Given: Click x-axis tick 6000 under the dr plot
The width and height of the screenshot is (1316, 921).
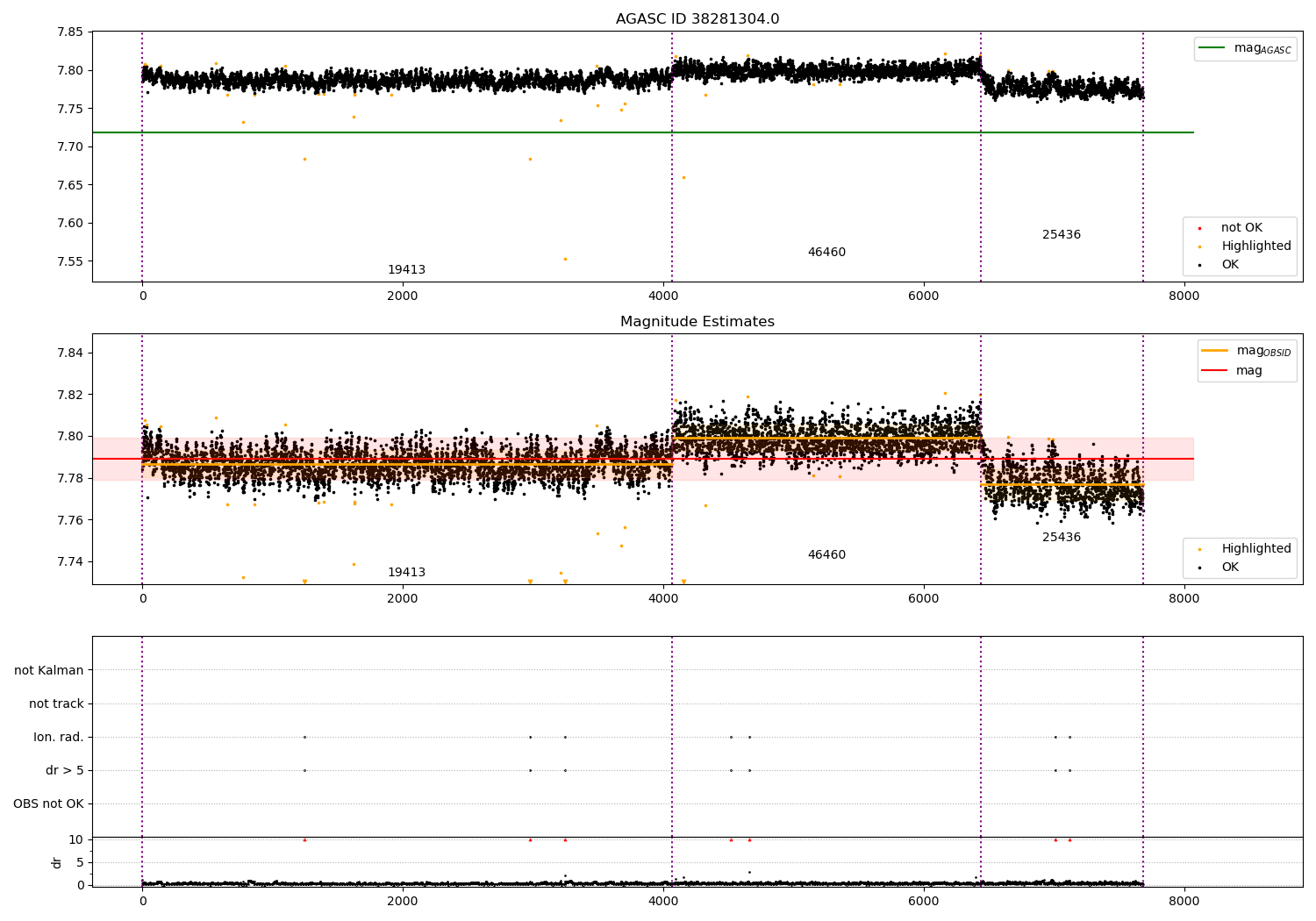Looking at the screenshot, I should click(924, 901).
